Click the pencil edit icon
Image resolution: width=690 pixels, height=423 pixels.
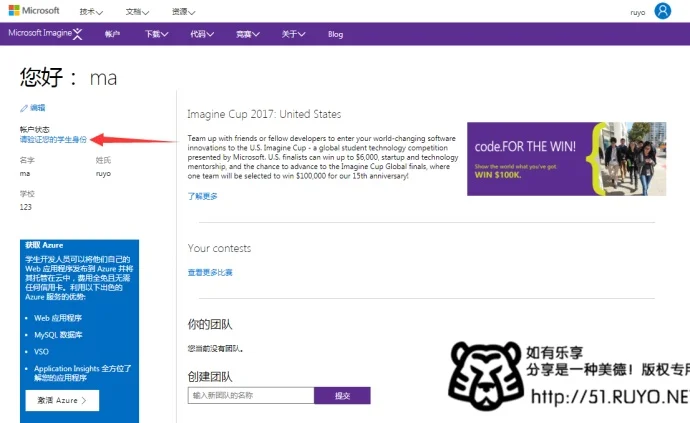point(24,108)
